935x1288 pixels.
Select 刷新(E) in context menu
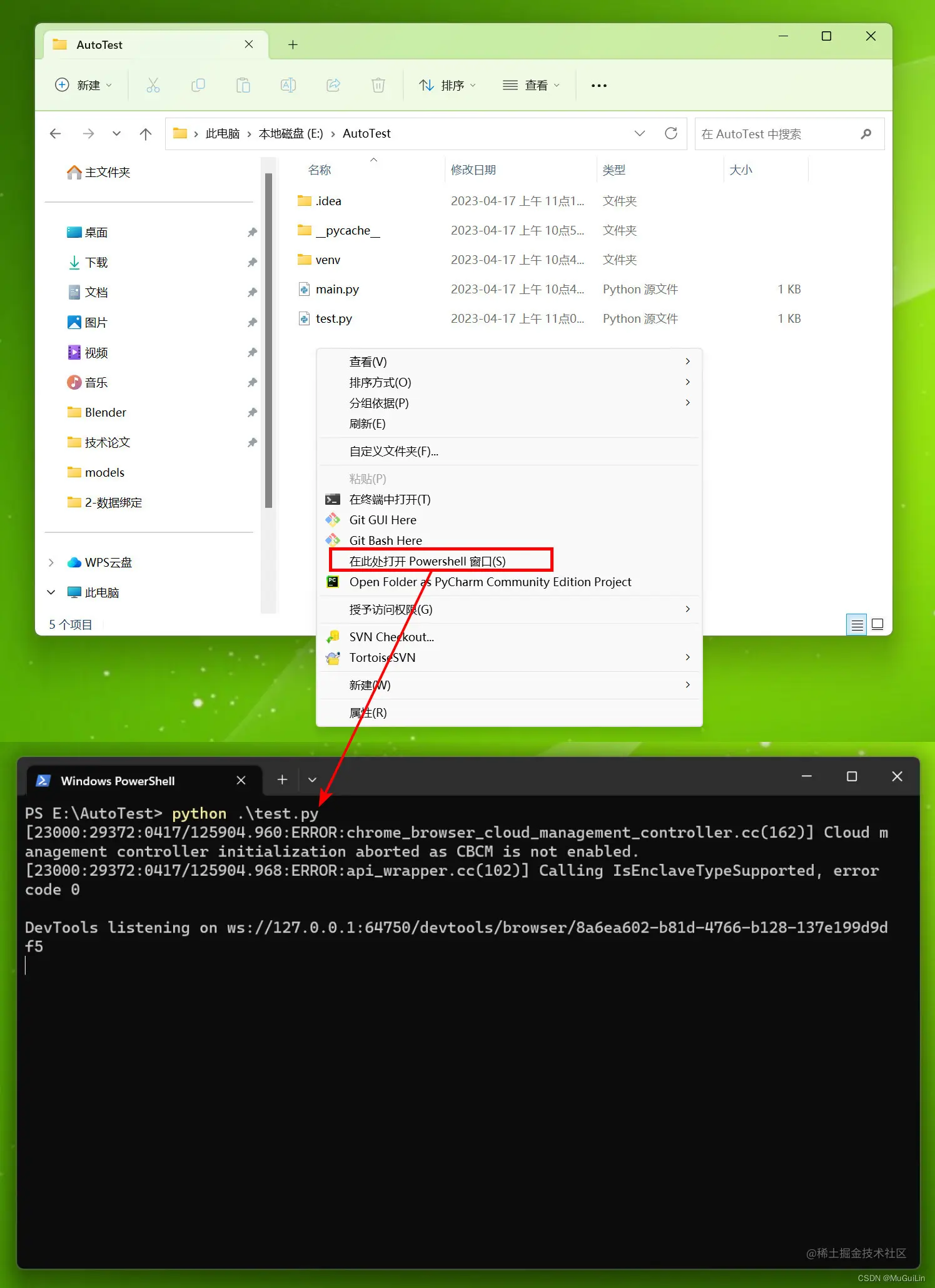[x=509, y=423]
